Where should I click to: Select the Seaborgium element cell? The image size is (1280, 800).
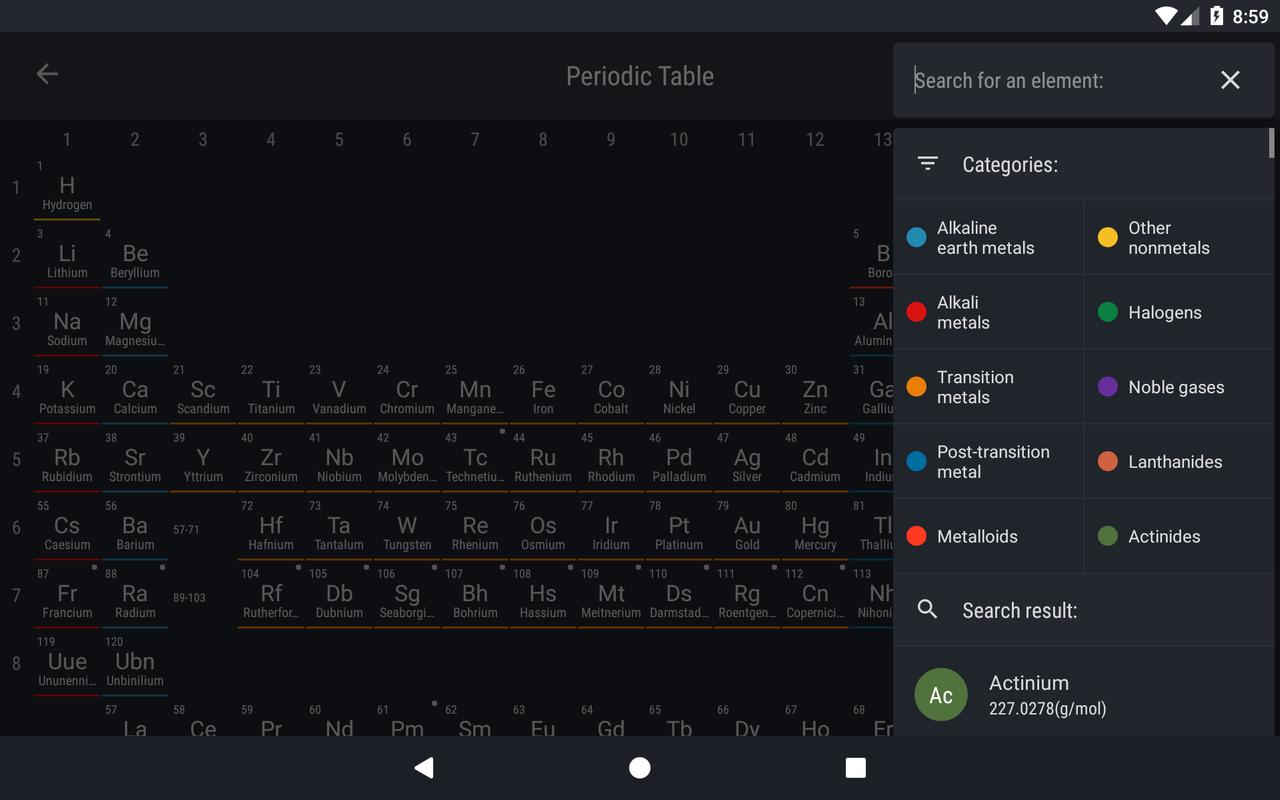[x=407, y=598]
